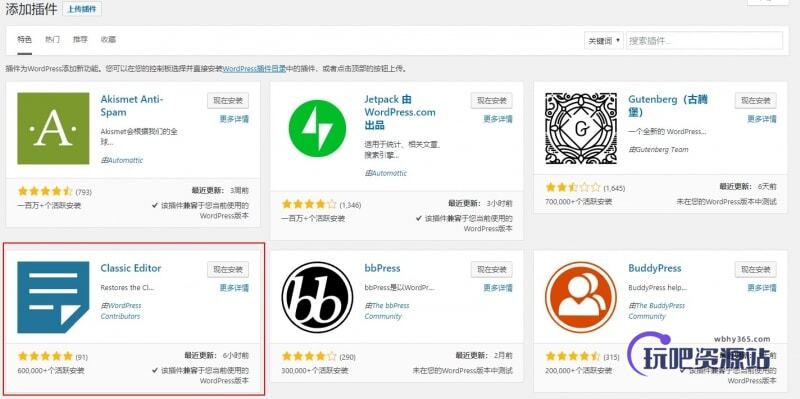This screenshot has height=399, width=800.
Task: Open 更多详情 for Classic Editor
Action: tap(234, 288)
